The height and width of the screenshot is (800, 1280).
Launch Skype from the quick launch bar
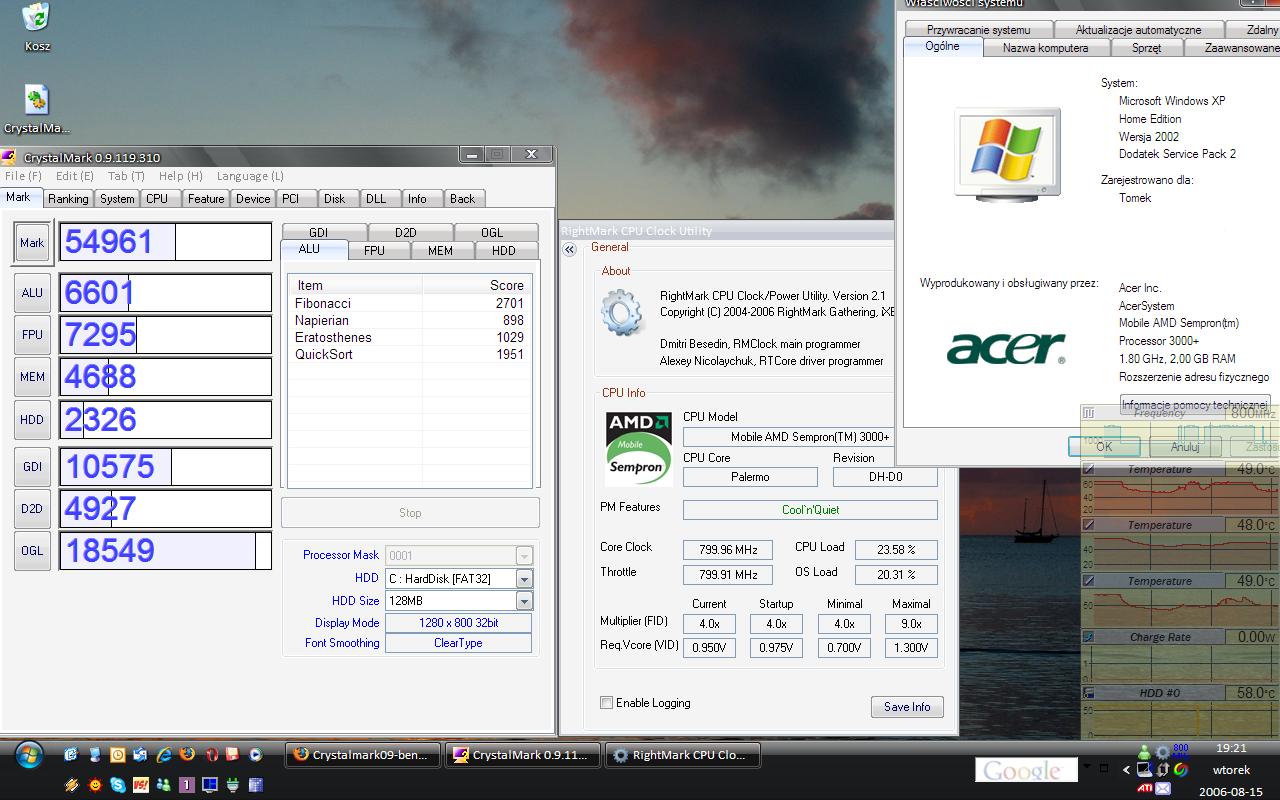tap(118, 785)
